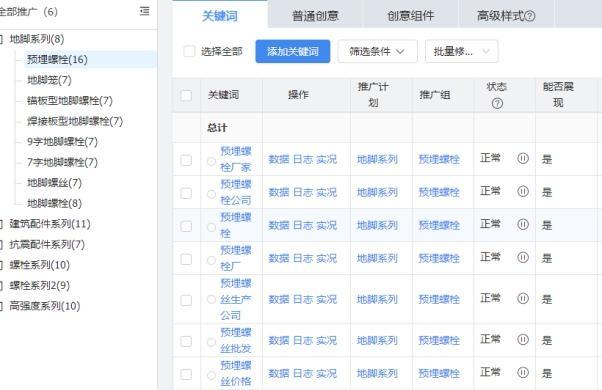Check the row for 预埋螺丝生产公司
The width and height of the screenshot is (602, 390).
(x=186, y=300)
